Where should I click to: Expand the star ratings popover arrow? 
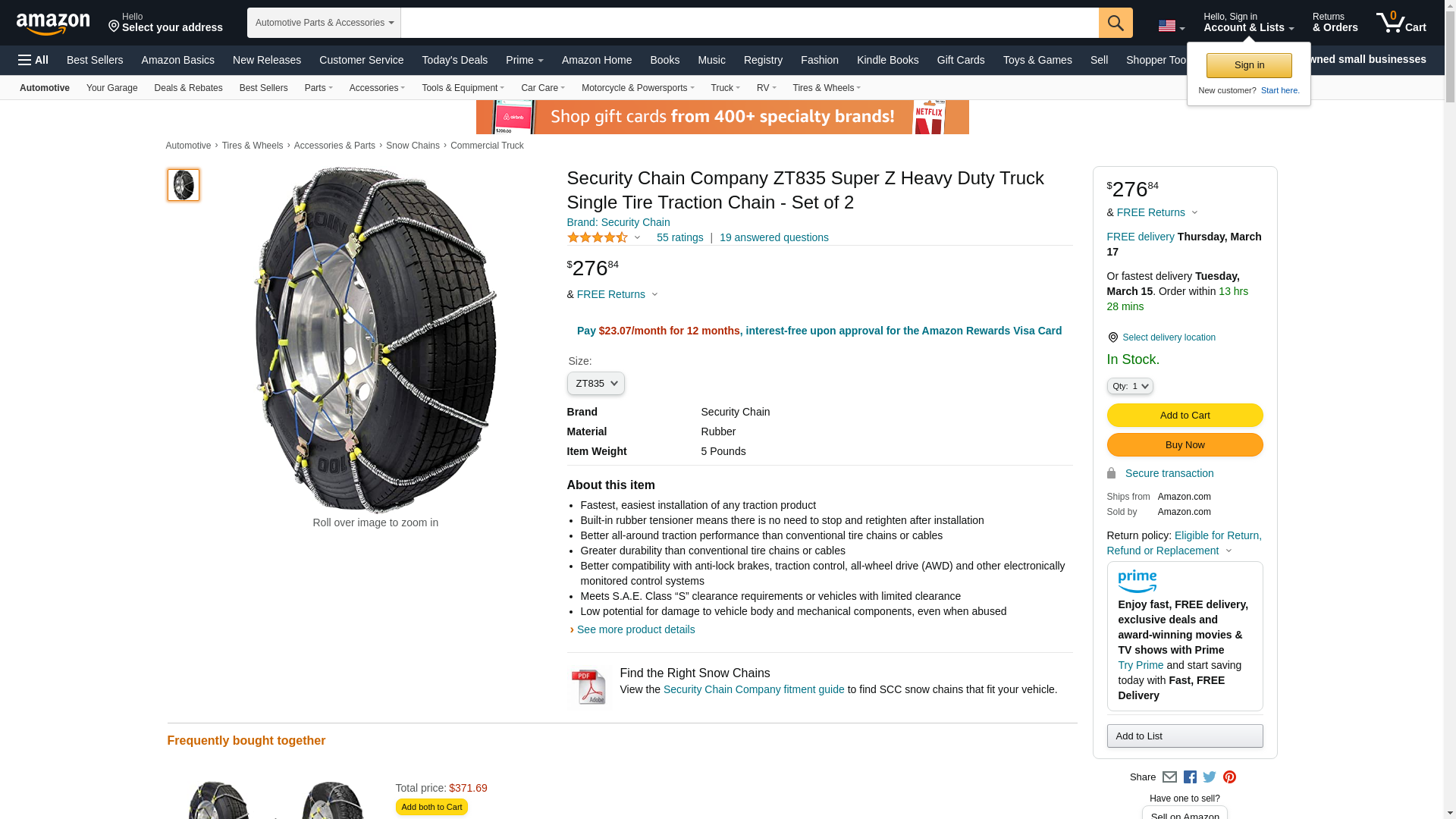click(637, 238)
